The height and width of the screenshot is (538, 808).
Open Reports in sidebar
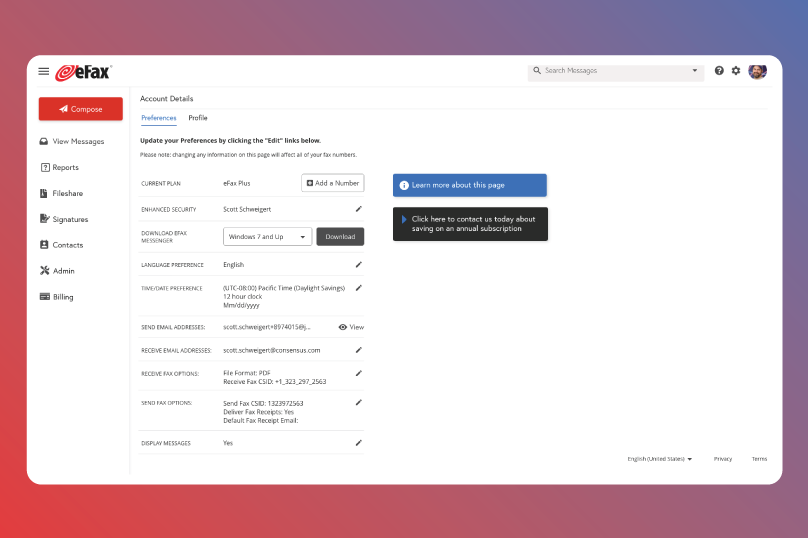(x=60, y=167)
